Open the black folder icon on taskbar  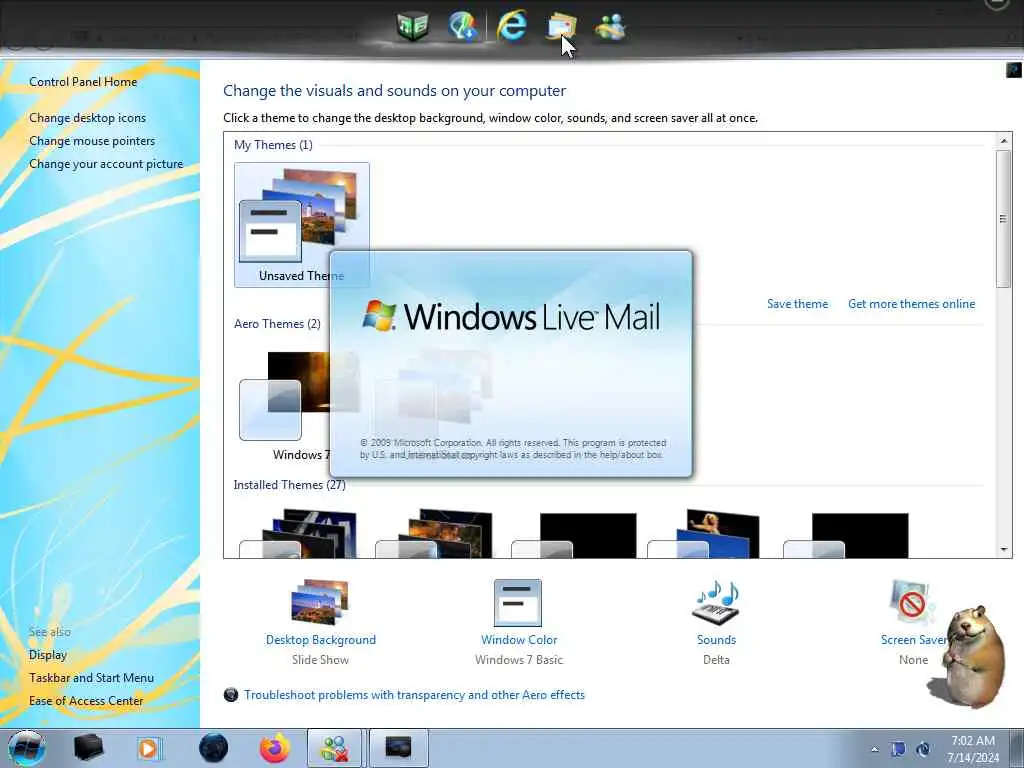coord(89,748)
